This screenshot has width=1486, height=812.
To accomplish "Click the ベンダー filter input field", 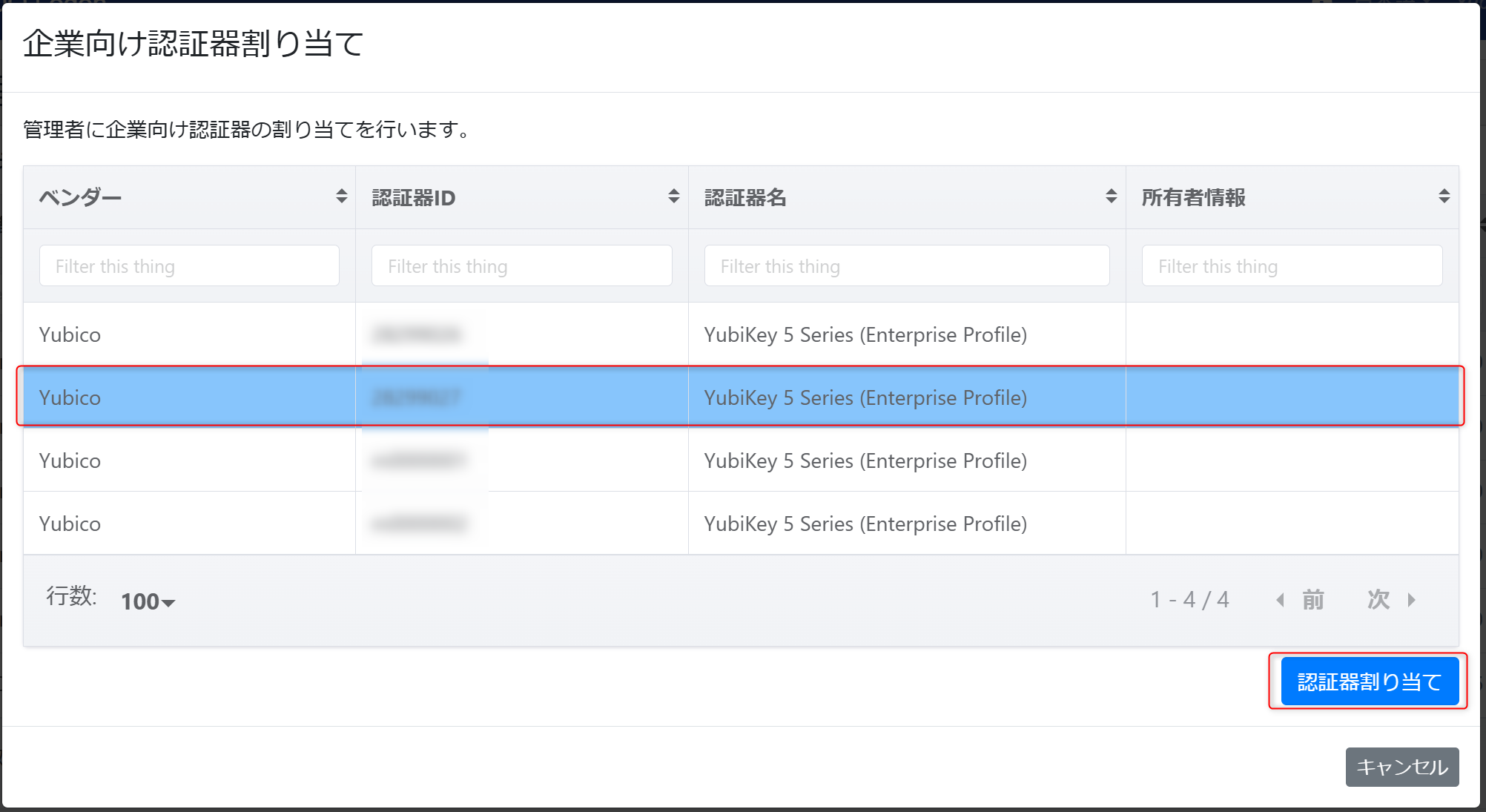I will [x=189, y=266].
